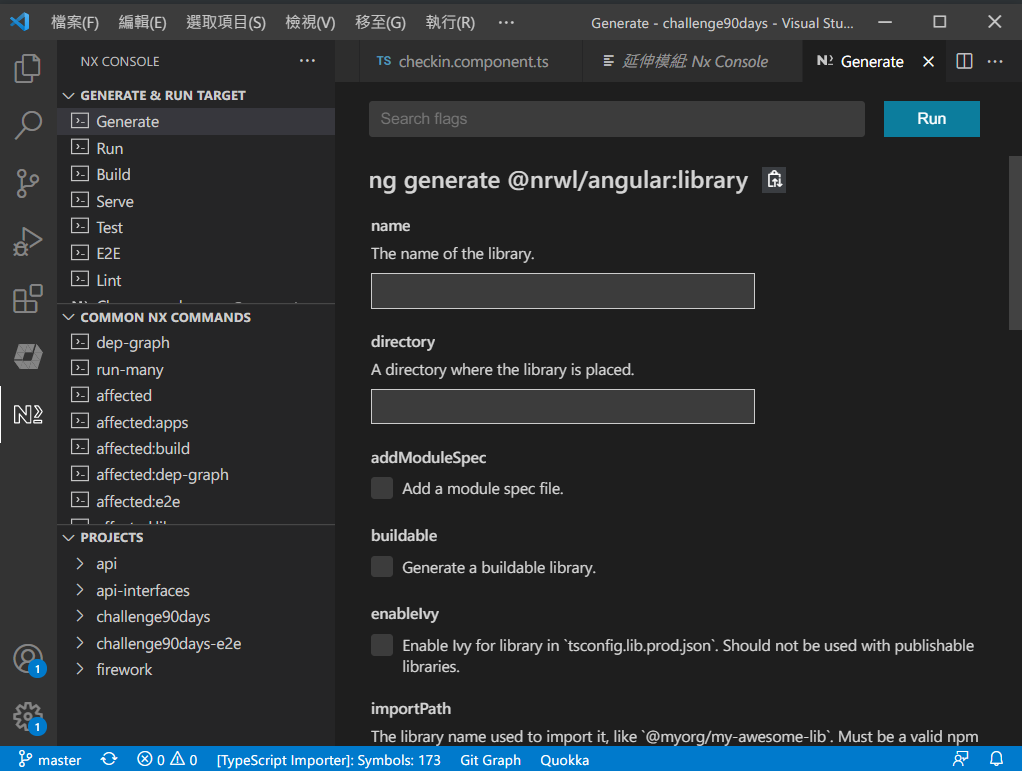This screenshot has height=771, width=1022.
Task: Click the directory input field
Action: click(562, 407)
